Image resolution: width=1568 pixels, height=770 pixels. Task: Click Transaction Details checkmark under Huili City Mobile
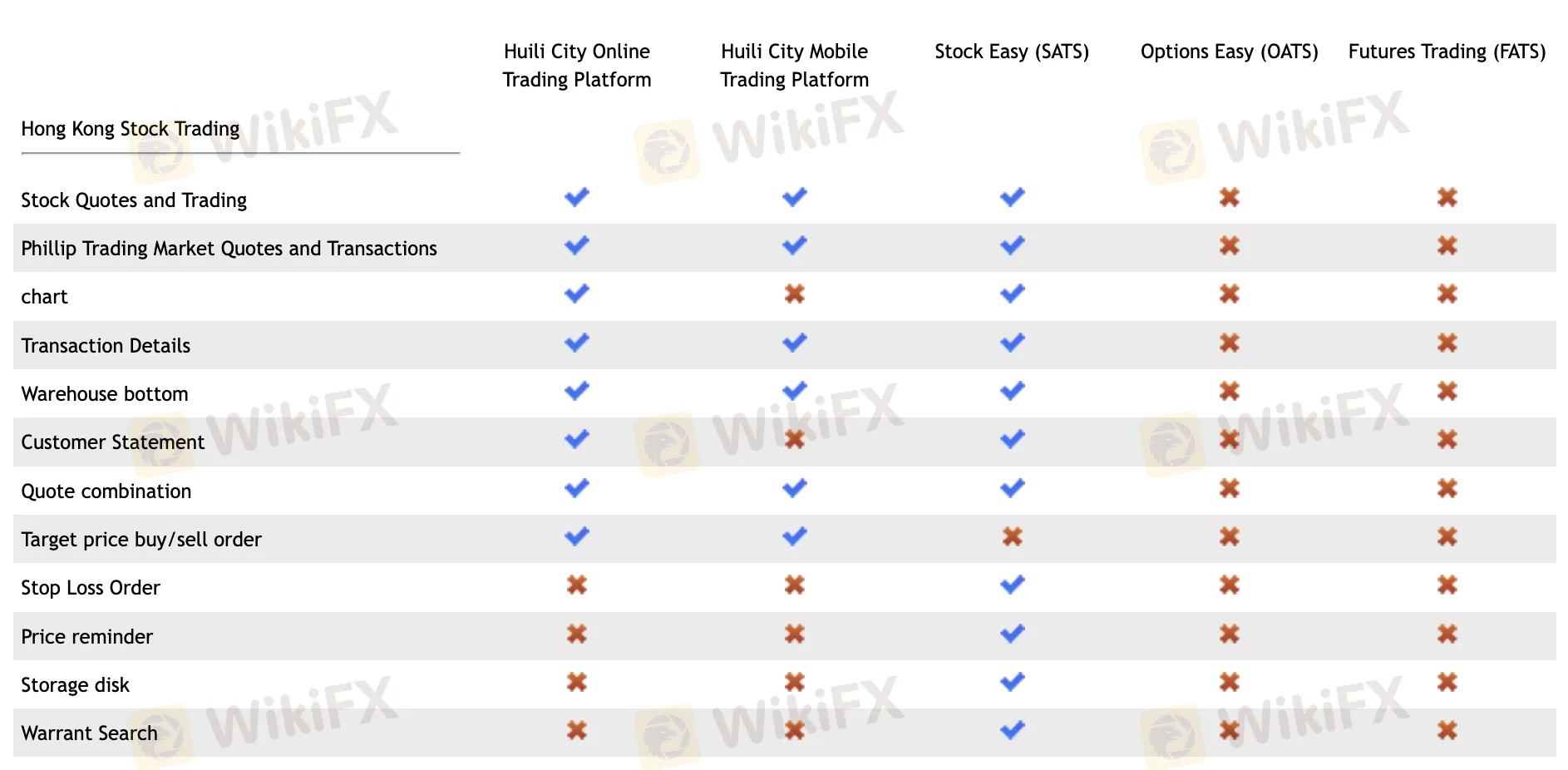coord(795,343)
